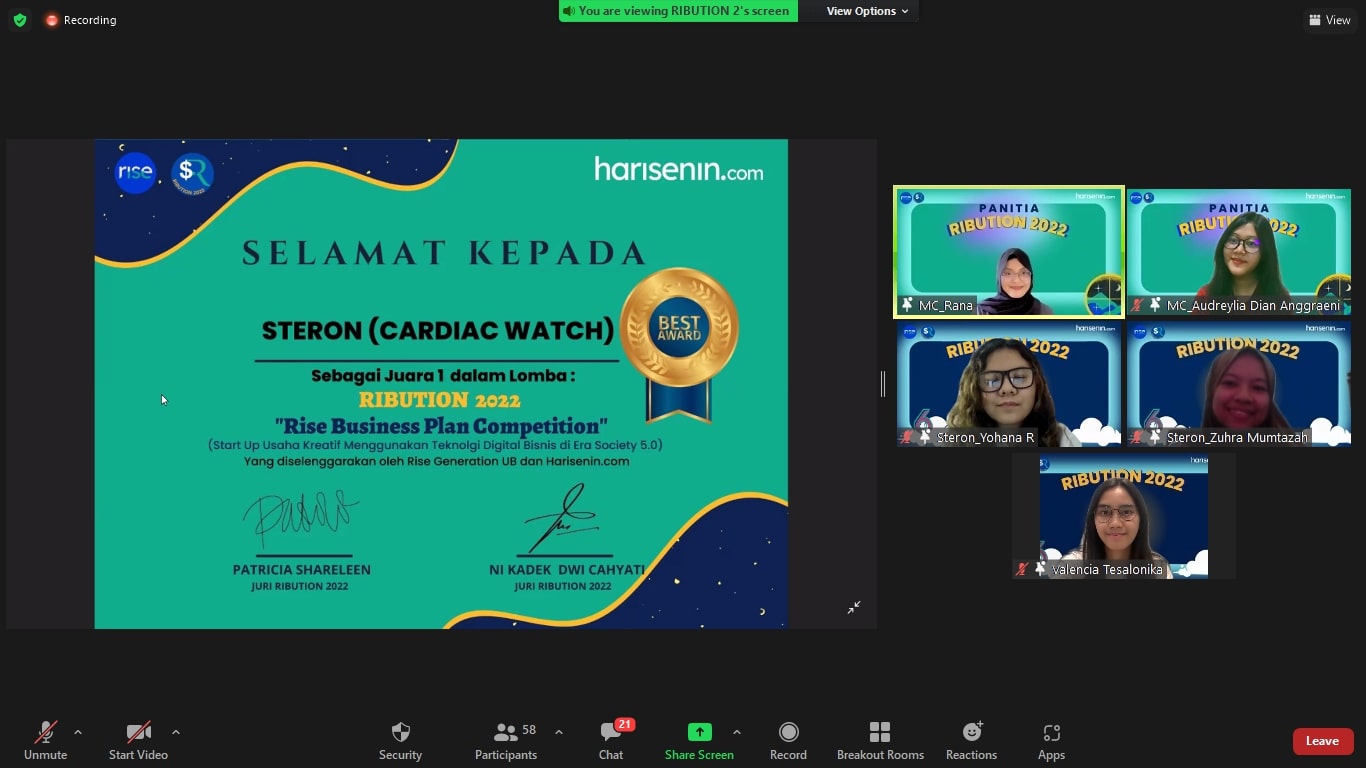Viewport: 1366px width, 768px height.
Task: Open the Participants panel
Action: [x=506, y=741]
